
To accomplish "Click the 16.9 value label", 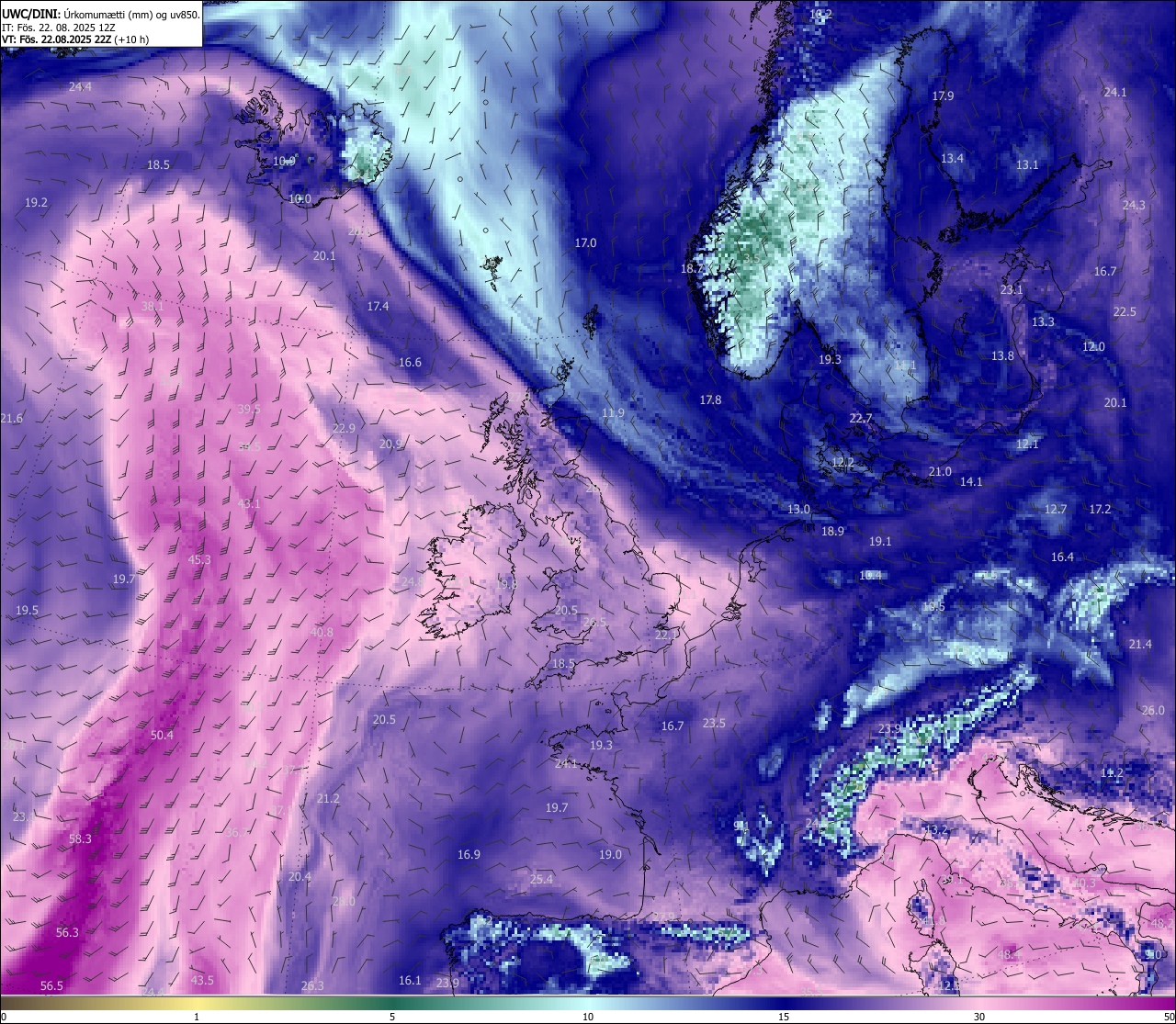I will point(469,855).
